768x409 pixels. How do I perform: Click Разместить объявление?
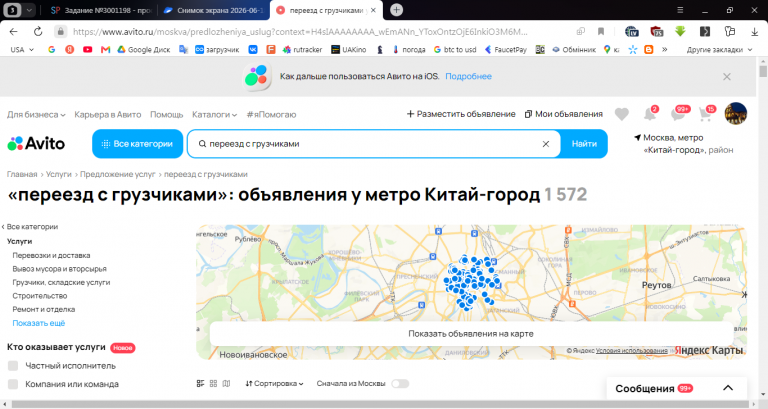tap(461, 114)
